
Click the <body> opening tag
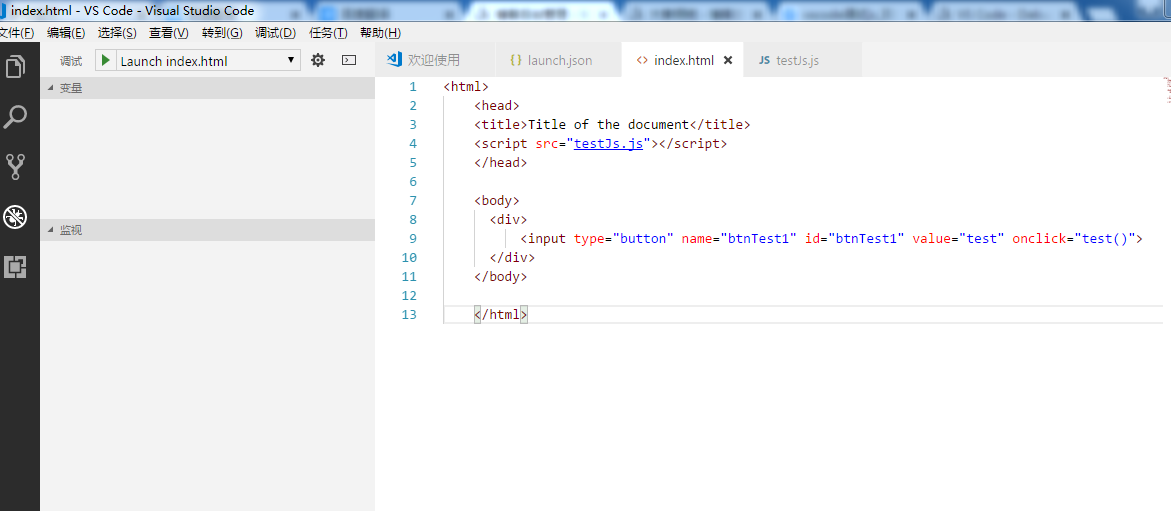[497, 200]
